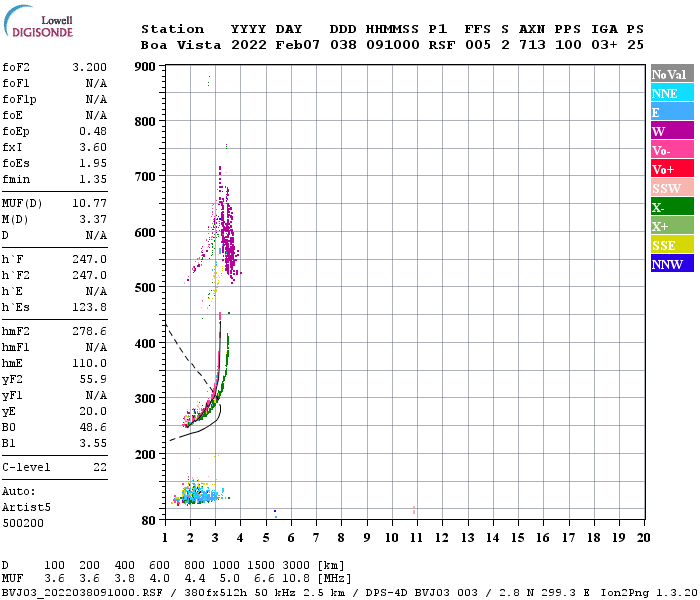Select the NNW dark blue legend swatch
The width and height of the screenshot is (700, 600).
click(672, 263)
